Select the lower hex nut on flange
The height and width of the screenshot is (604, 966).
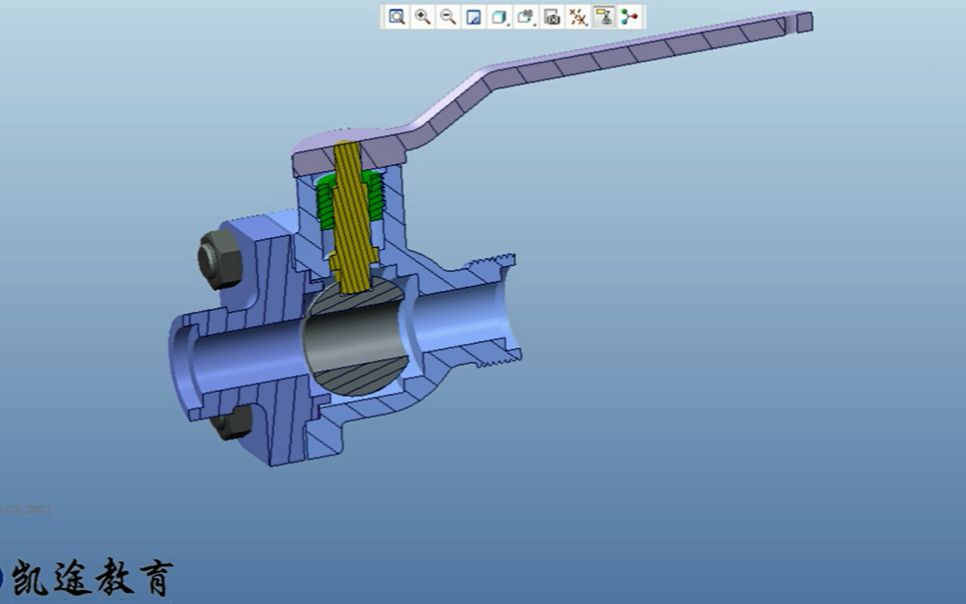(228, 423)
